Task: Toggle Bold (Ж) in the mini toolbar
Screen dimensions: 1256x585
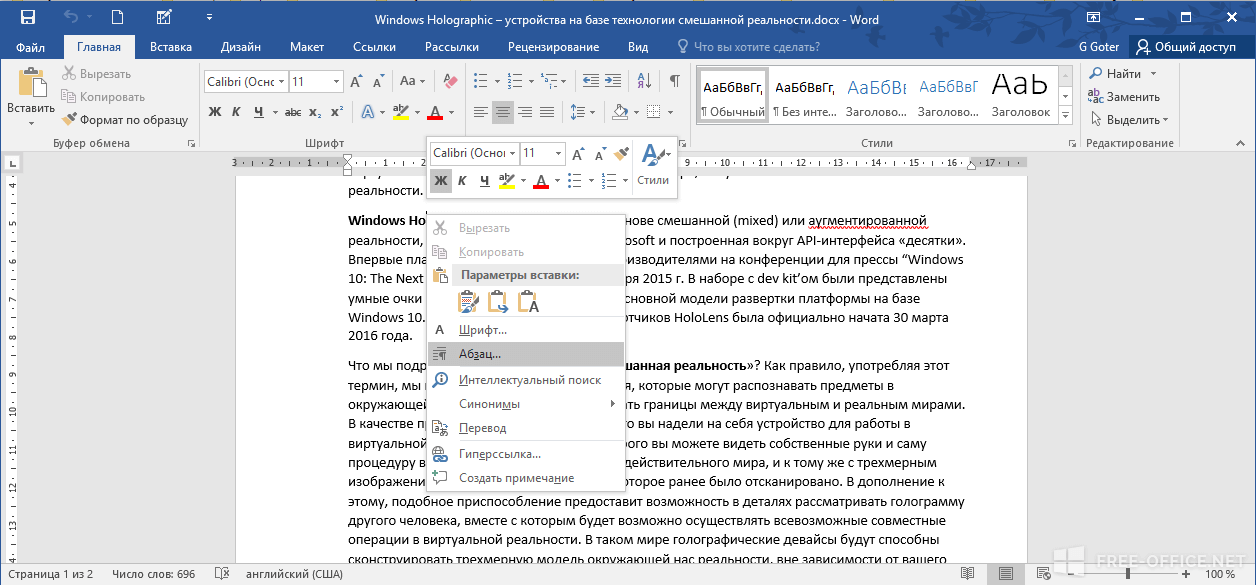Action: (x=440, y=181)
